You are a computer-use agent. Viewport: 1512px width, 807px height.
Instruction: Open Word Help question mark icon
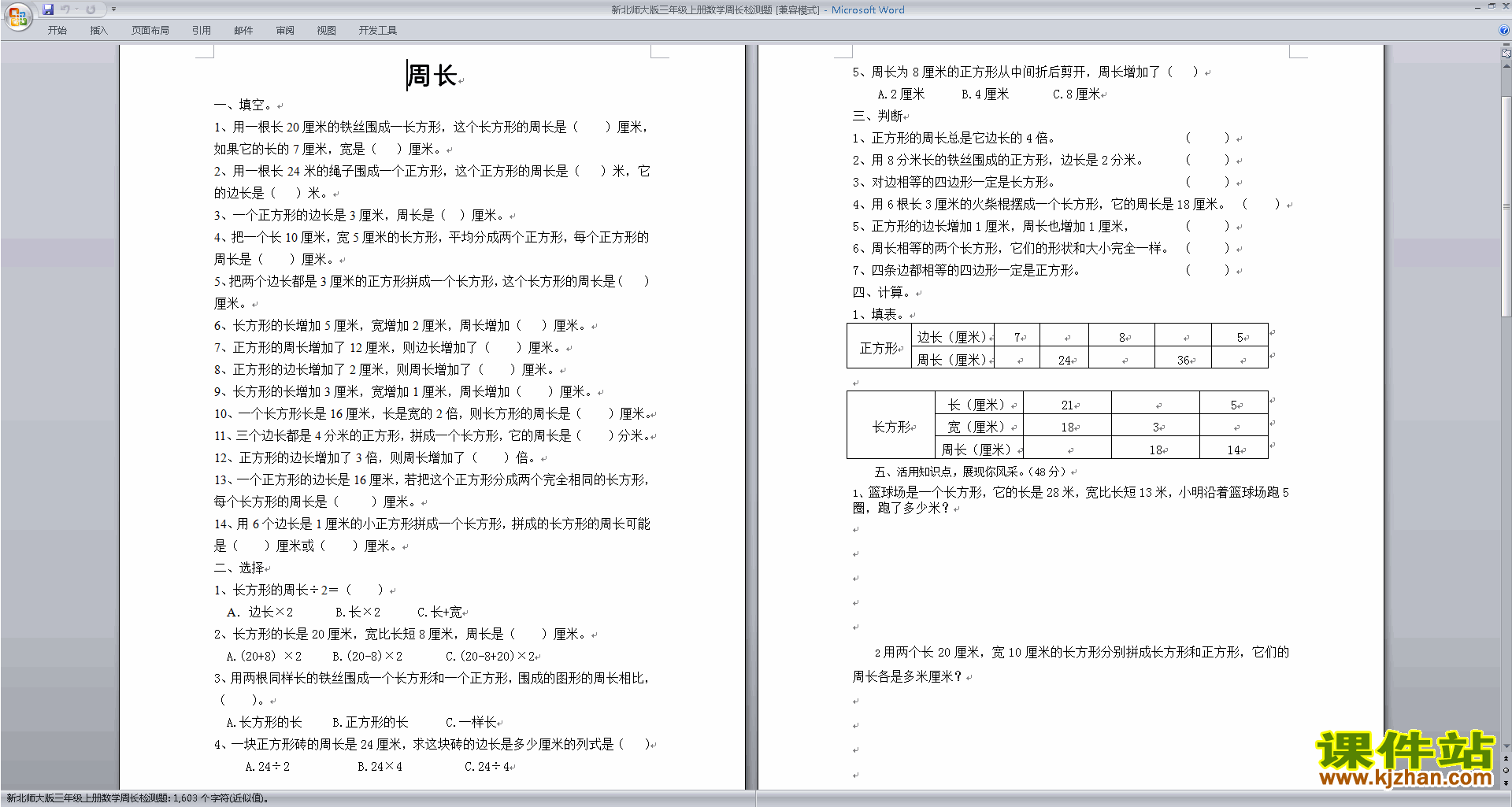click(1504, 30)
